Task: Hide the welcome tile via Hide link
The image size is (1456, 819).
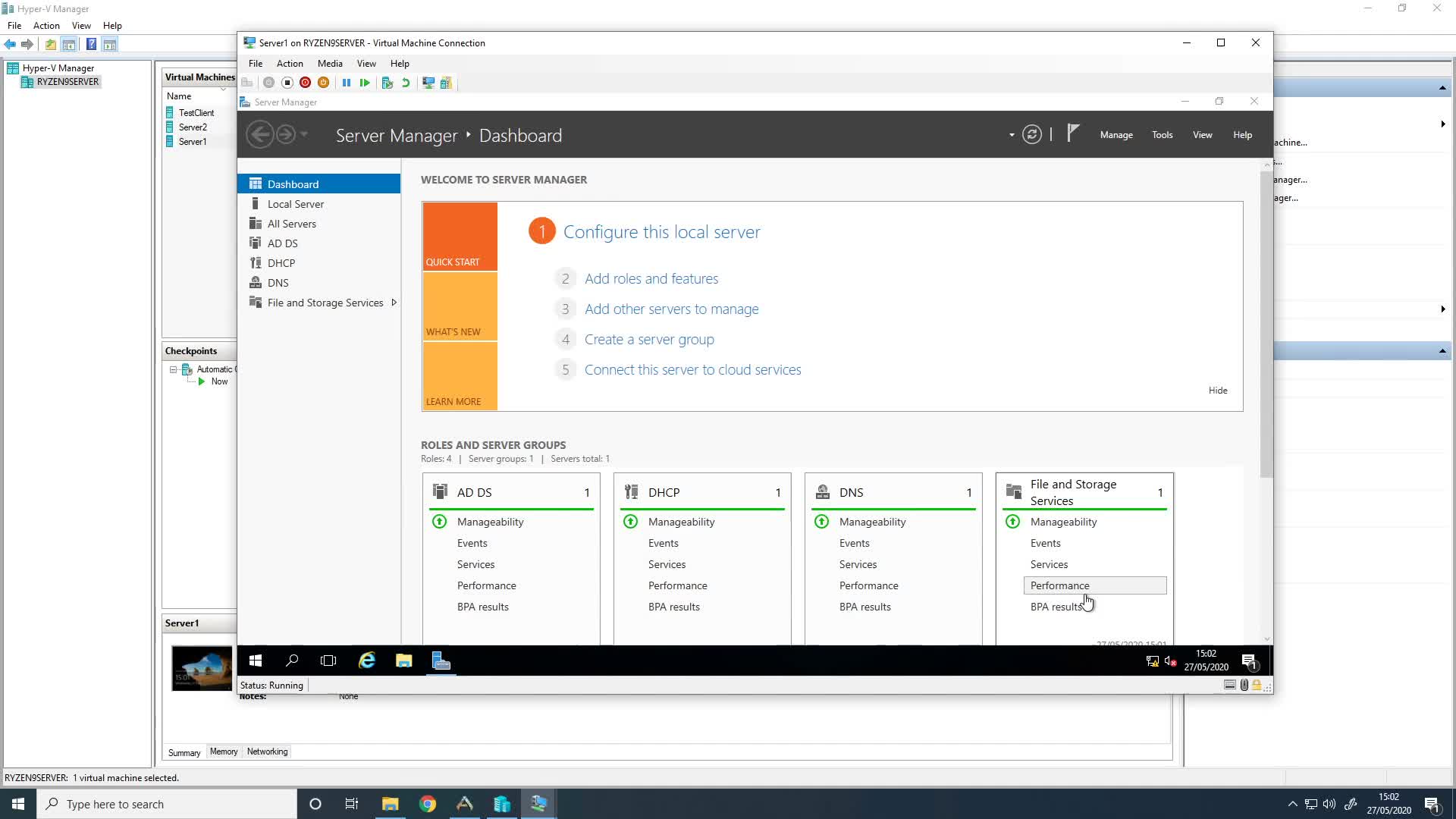Action: coord(1218,391)
